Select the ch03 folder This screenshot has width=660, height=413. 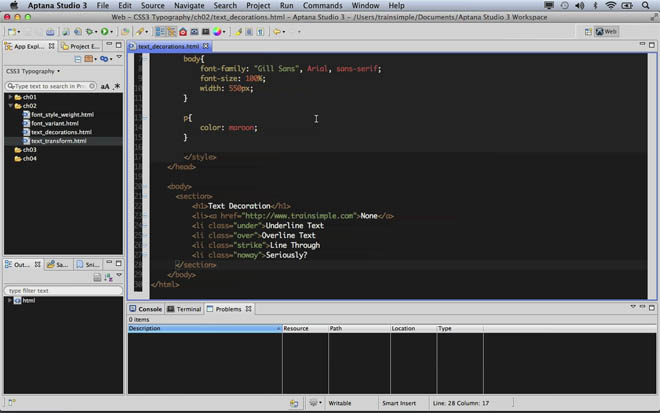29,150
